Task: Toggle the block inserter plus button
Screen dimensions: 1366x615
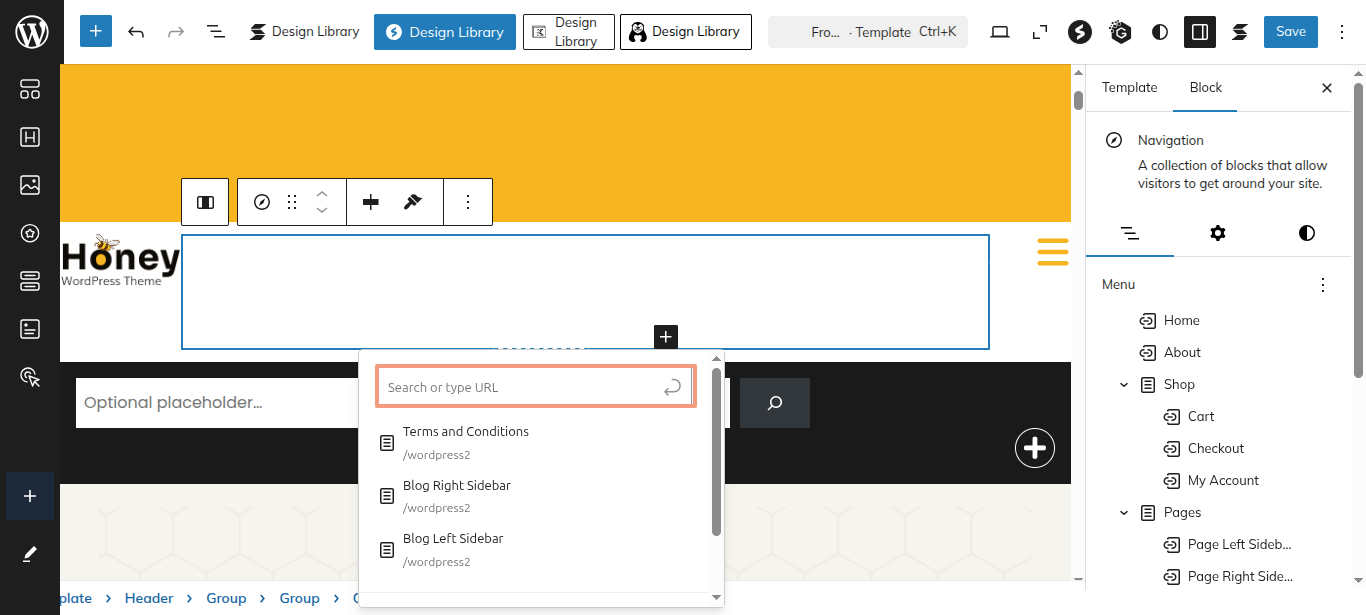Action: [96, 32]
